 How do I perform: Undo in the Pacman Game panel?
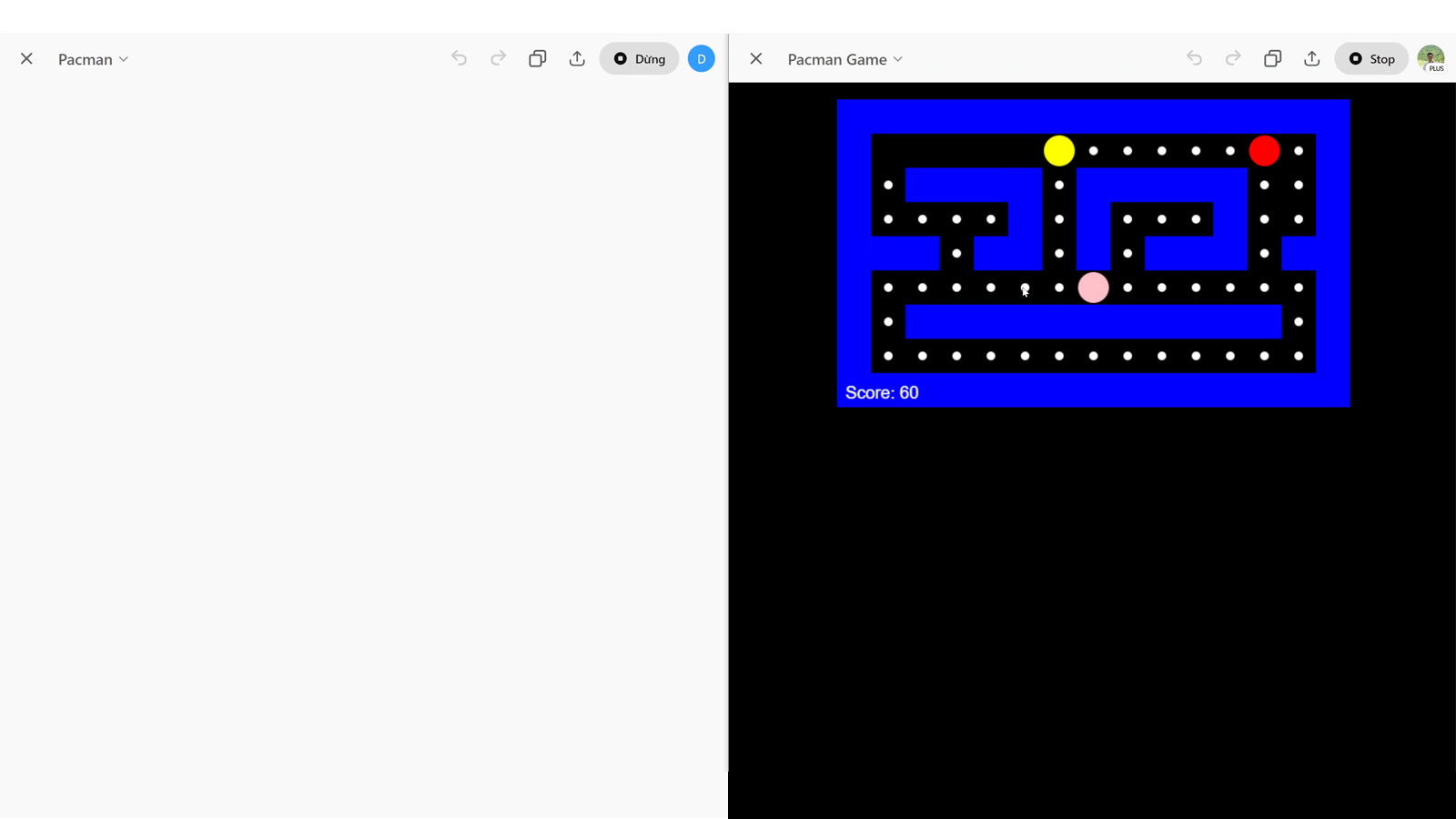tap(1195, 59)
